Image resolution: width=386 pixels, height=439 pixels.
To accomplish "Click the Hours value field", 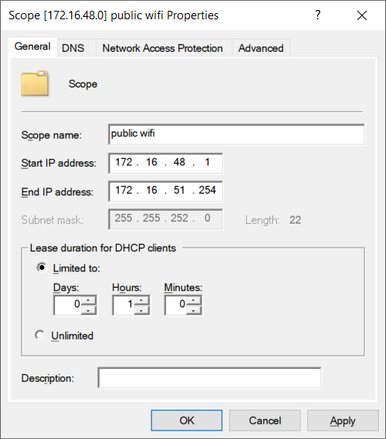I will coord(124,305).
